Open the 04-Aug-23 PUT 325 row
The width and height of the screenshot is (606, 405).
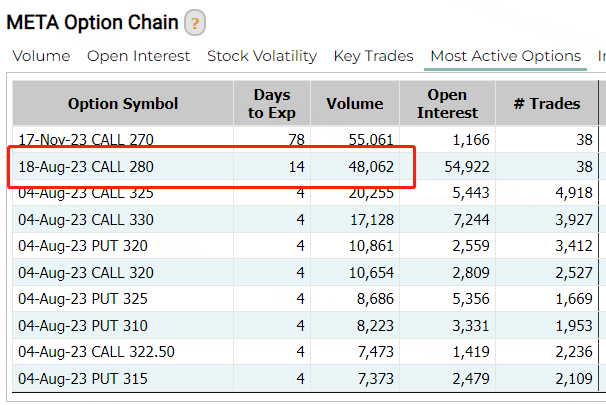[83, 298]
